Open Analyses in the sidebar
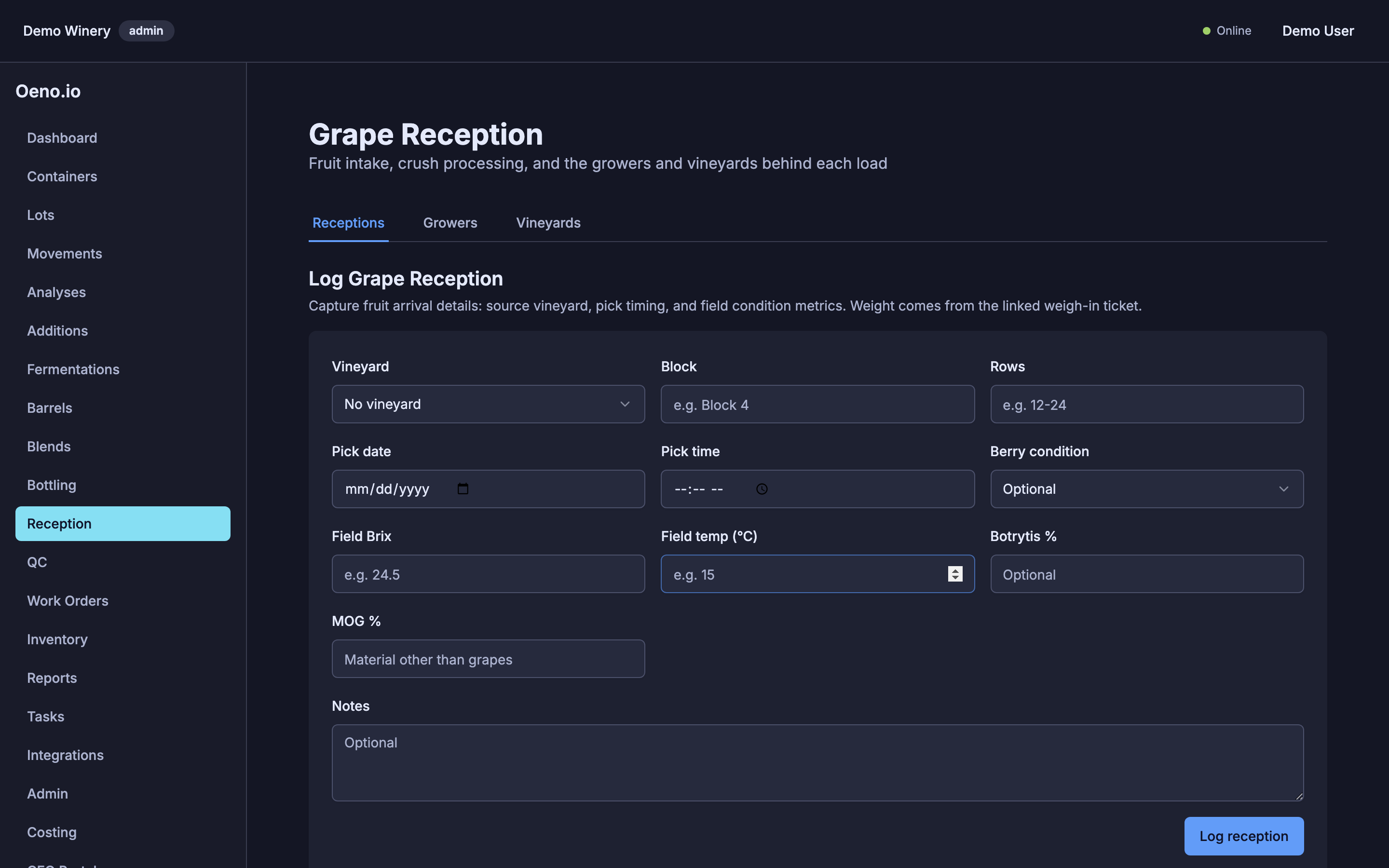1389x868 pixels. coord(123,292)
